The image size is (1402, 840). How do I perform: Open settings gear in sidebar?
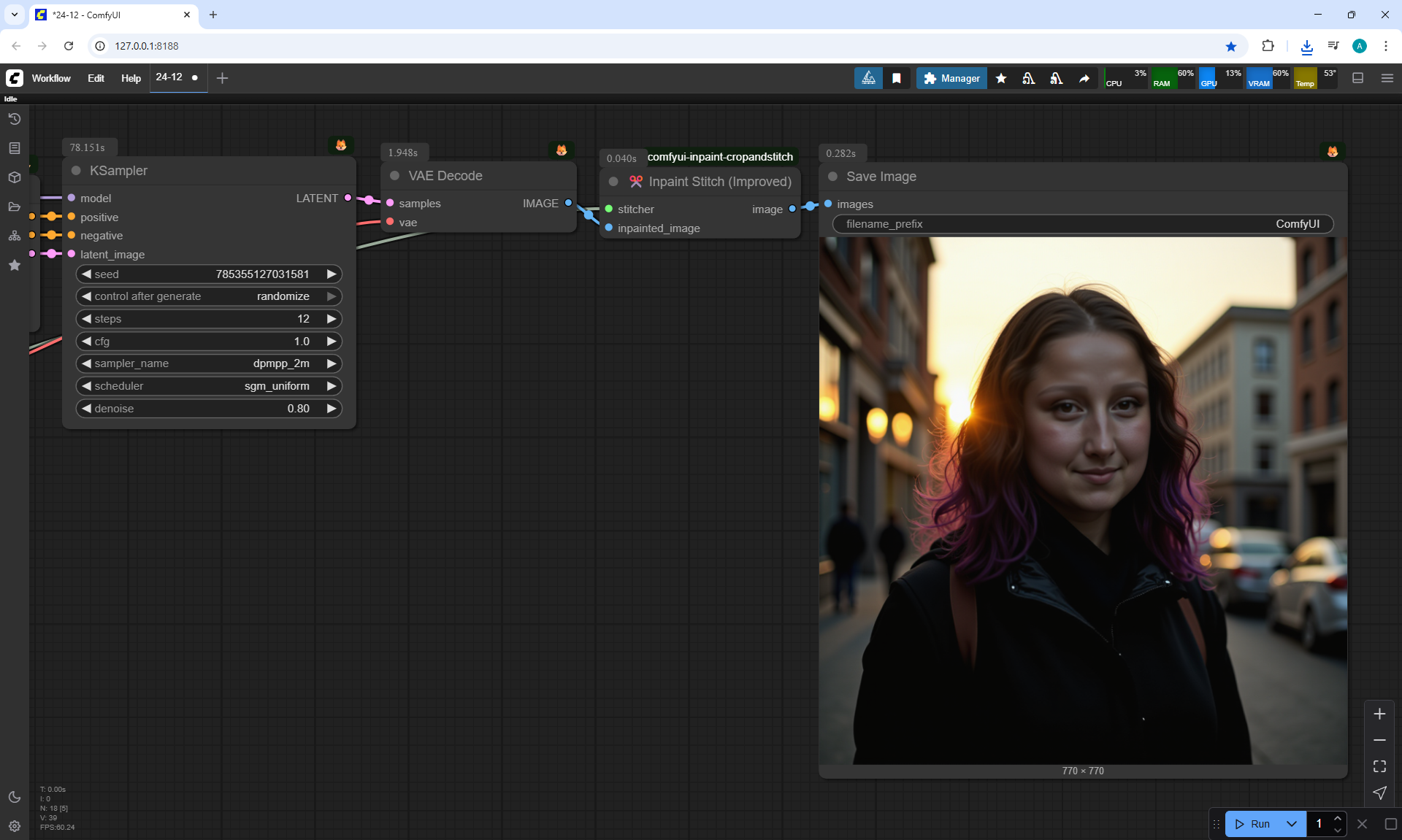(x=15, y=826)
